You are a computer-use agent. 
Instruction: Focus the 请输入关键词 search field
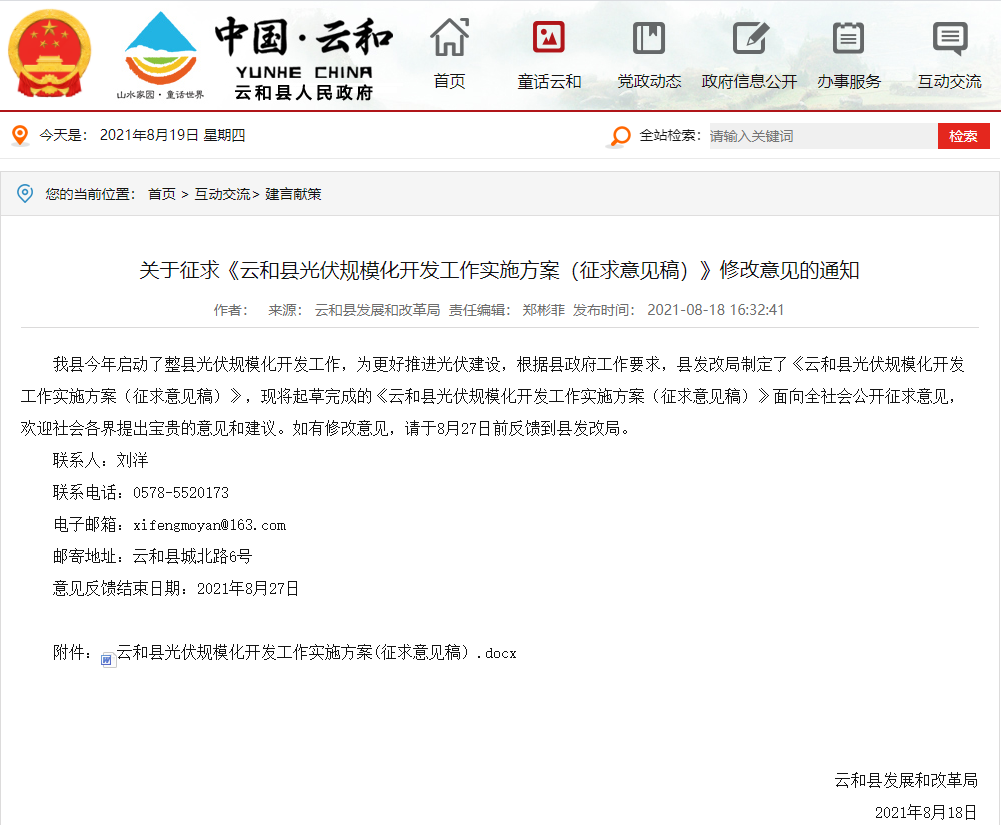click(x=822, y=136)
